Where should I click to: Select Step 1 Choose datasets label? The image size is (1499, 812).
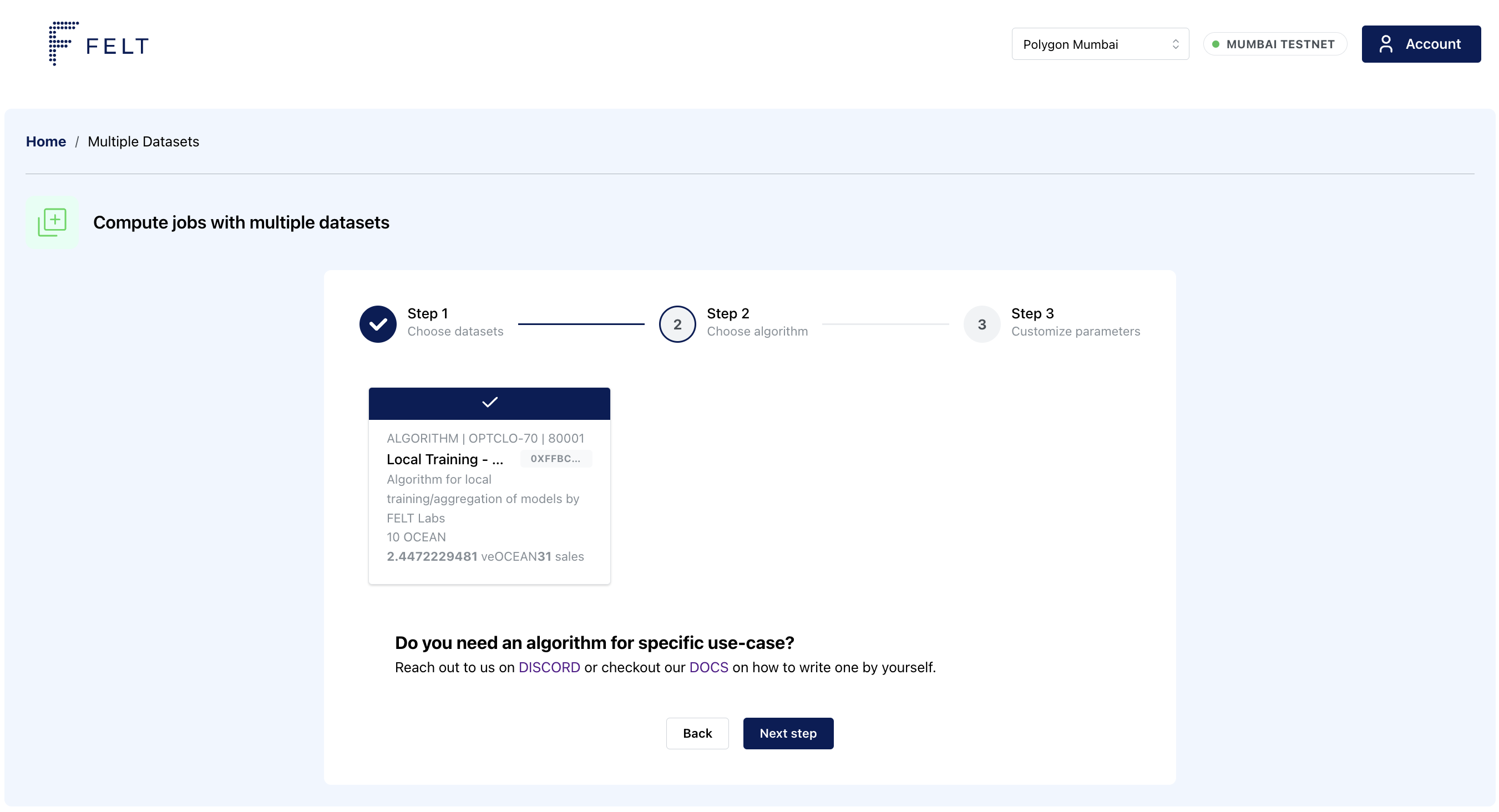pos(455,322)
